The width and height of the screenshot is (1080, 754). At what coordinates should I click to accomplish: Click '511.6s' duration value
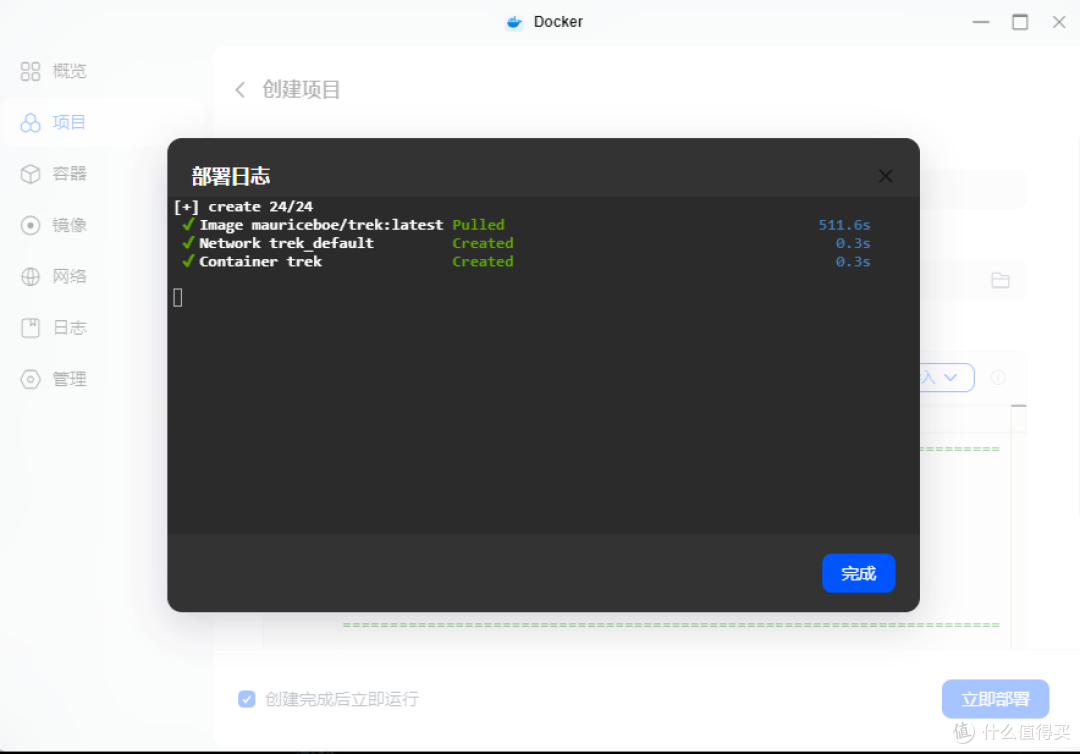pos(844,225)
